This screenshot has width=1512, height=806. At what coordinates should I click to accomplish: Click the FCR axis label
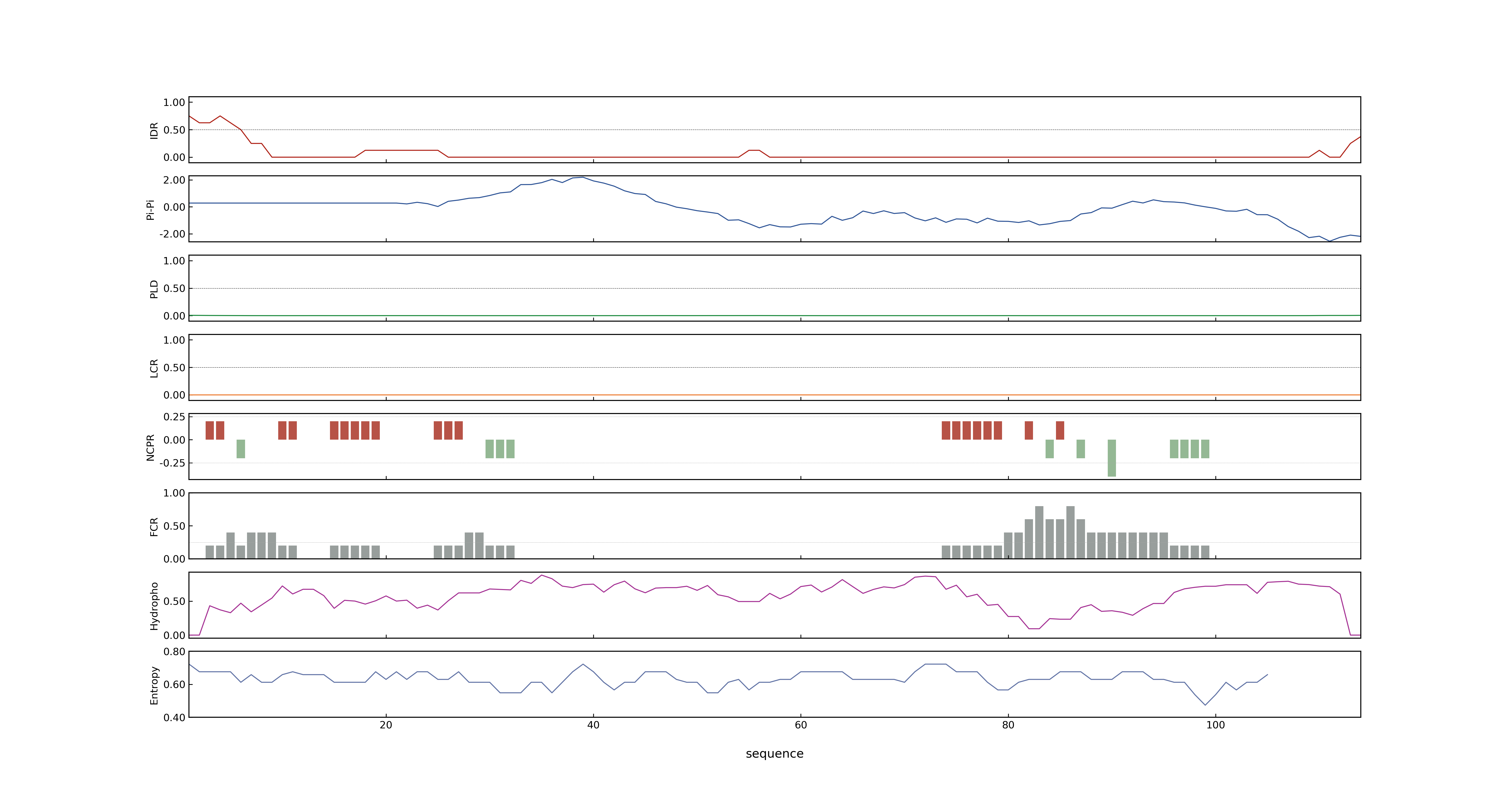[x=154, y=527]
